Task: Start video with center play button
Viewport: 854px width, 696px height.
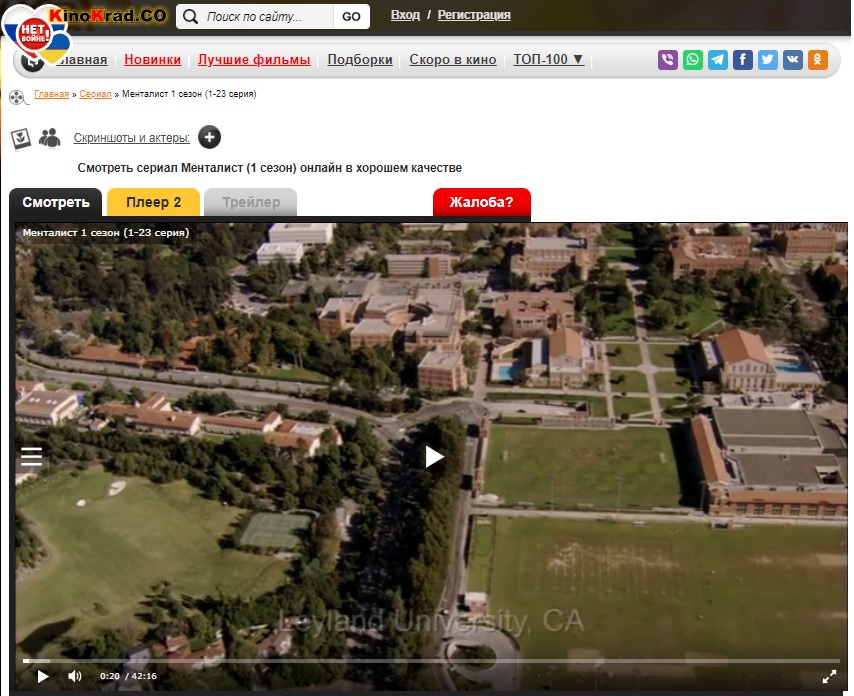Action: (x=434, y=456)
